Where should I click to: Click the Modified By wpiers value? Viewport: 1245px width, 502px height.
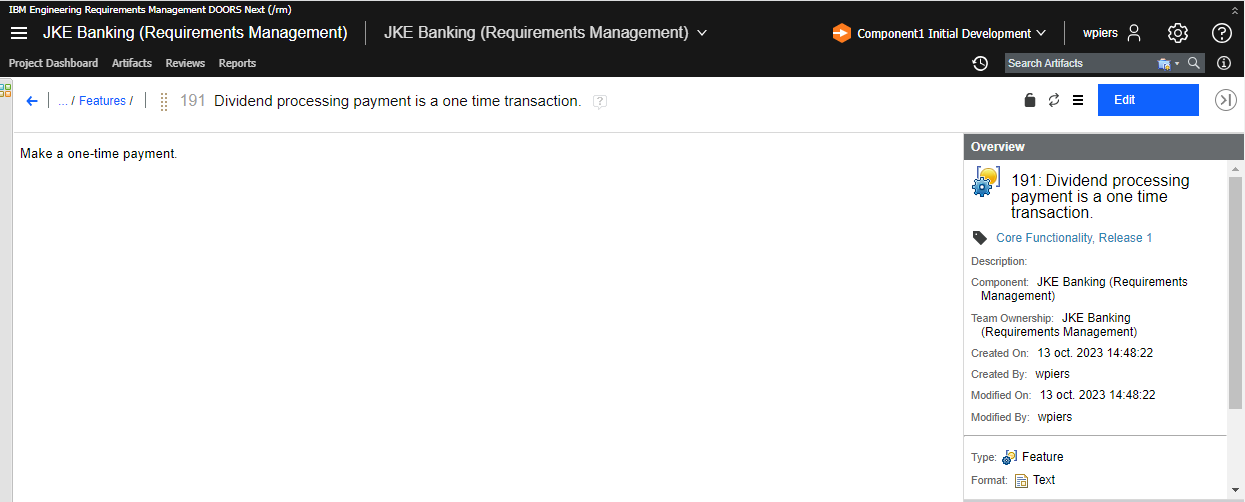point(1055,417)
